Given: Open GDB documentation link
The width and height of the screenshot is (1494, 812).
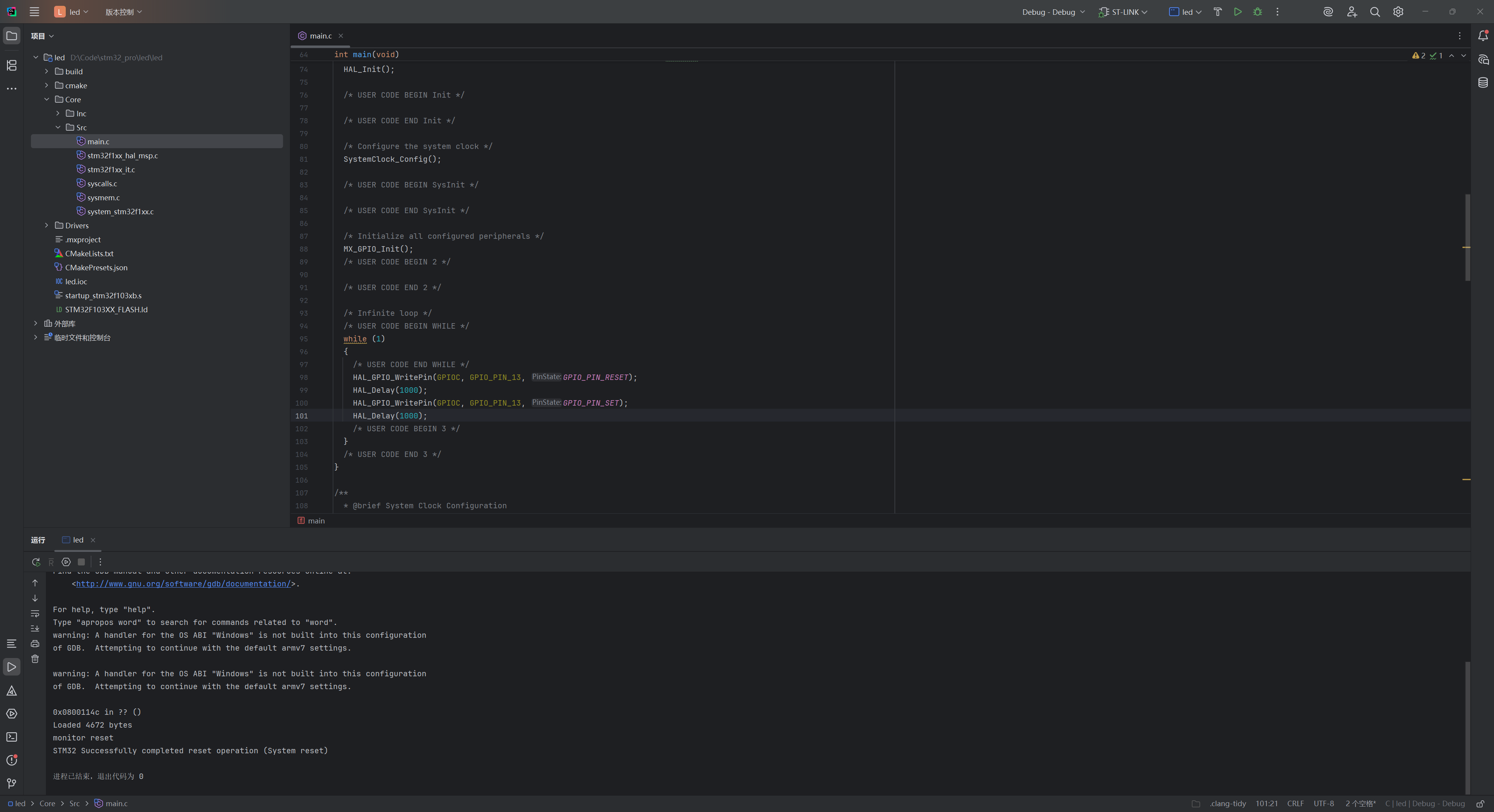Looking at the screenshot, I should tap(183, 584).
